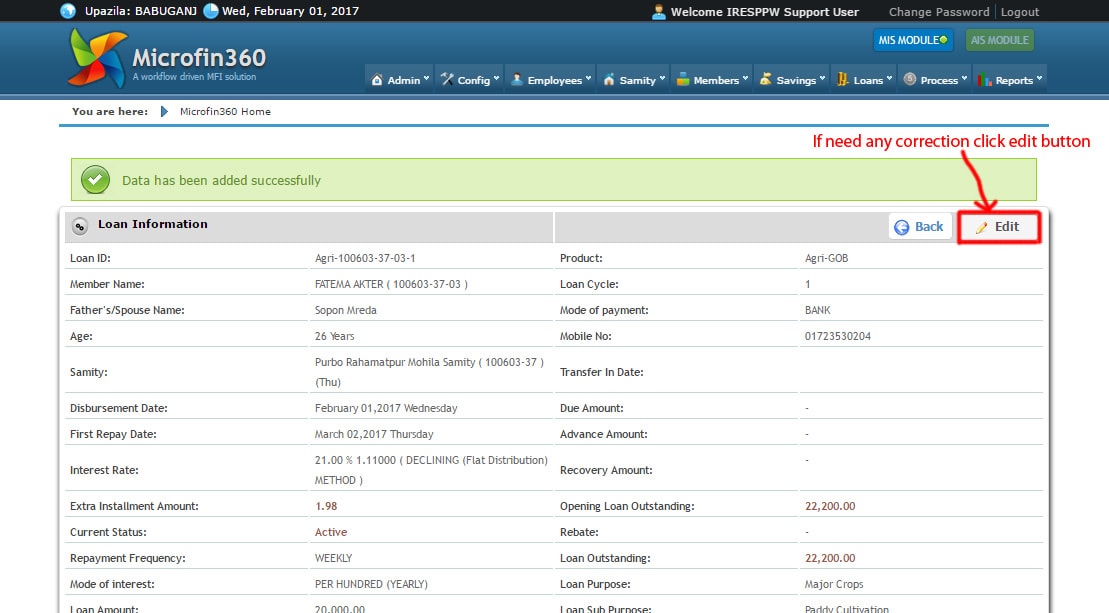Viewport: 1109px width, 613px height.
Task: Click the Edit button
Action: (x=998, y=227)
